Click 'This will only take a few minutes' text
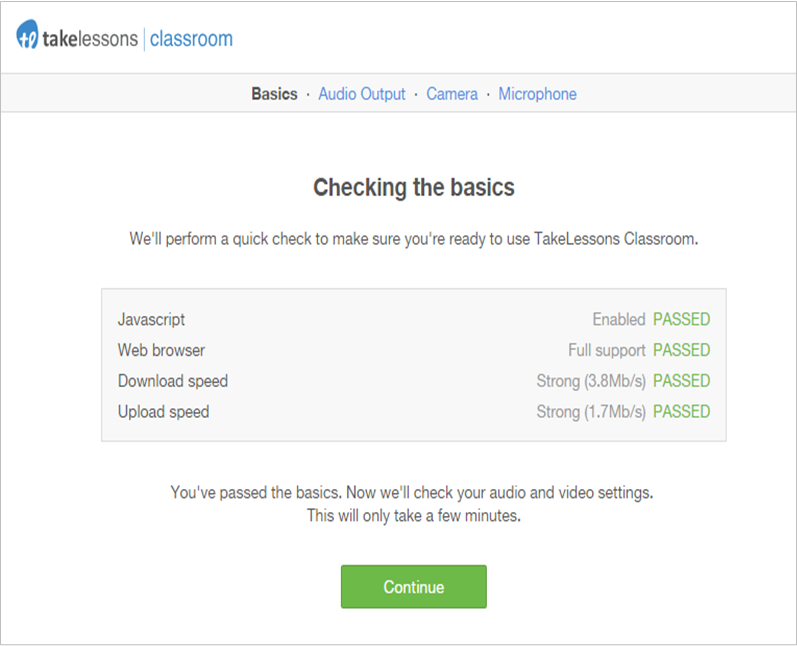The width and height of the screenshot is (797, 646). click(x=414, y=515)
